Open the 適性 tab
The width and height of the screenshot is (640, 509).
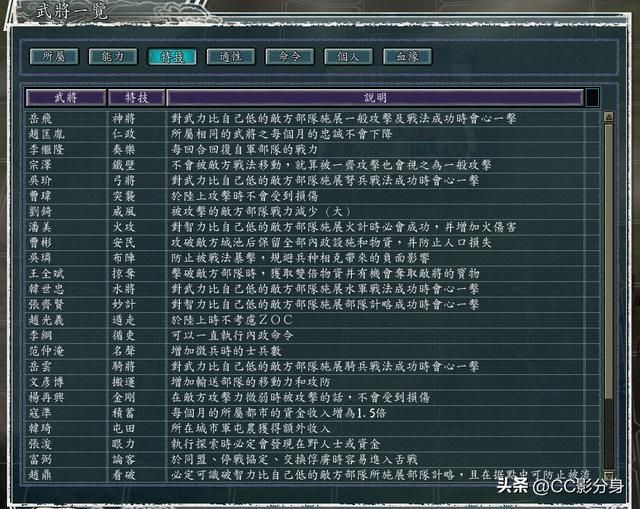click(231, 56)
